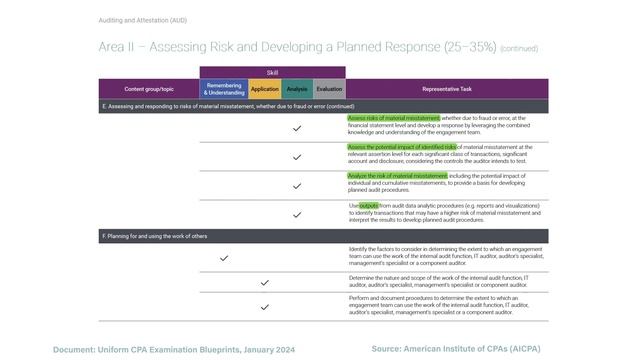Click the 'Remembering & Understanding' blue header
This screenshot has width=640, height=360.
[224, 89]
